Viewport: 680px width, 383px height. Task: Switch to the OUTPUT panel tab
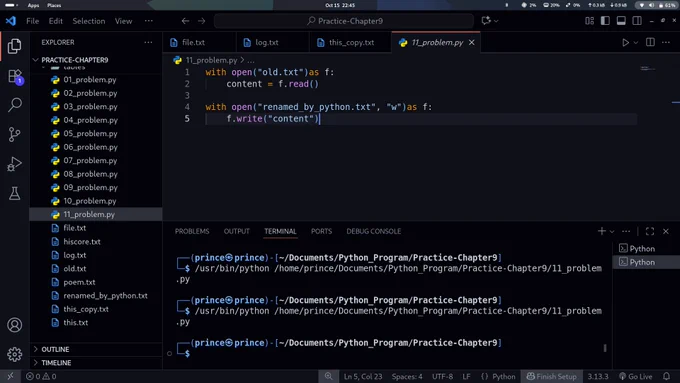237,231
